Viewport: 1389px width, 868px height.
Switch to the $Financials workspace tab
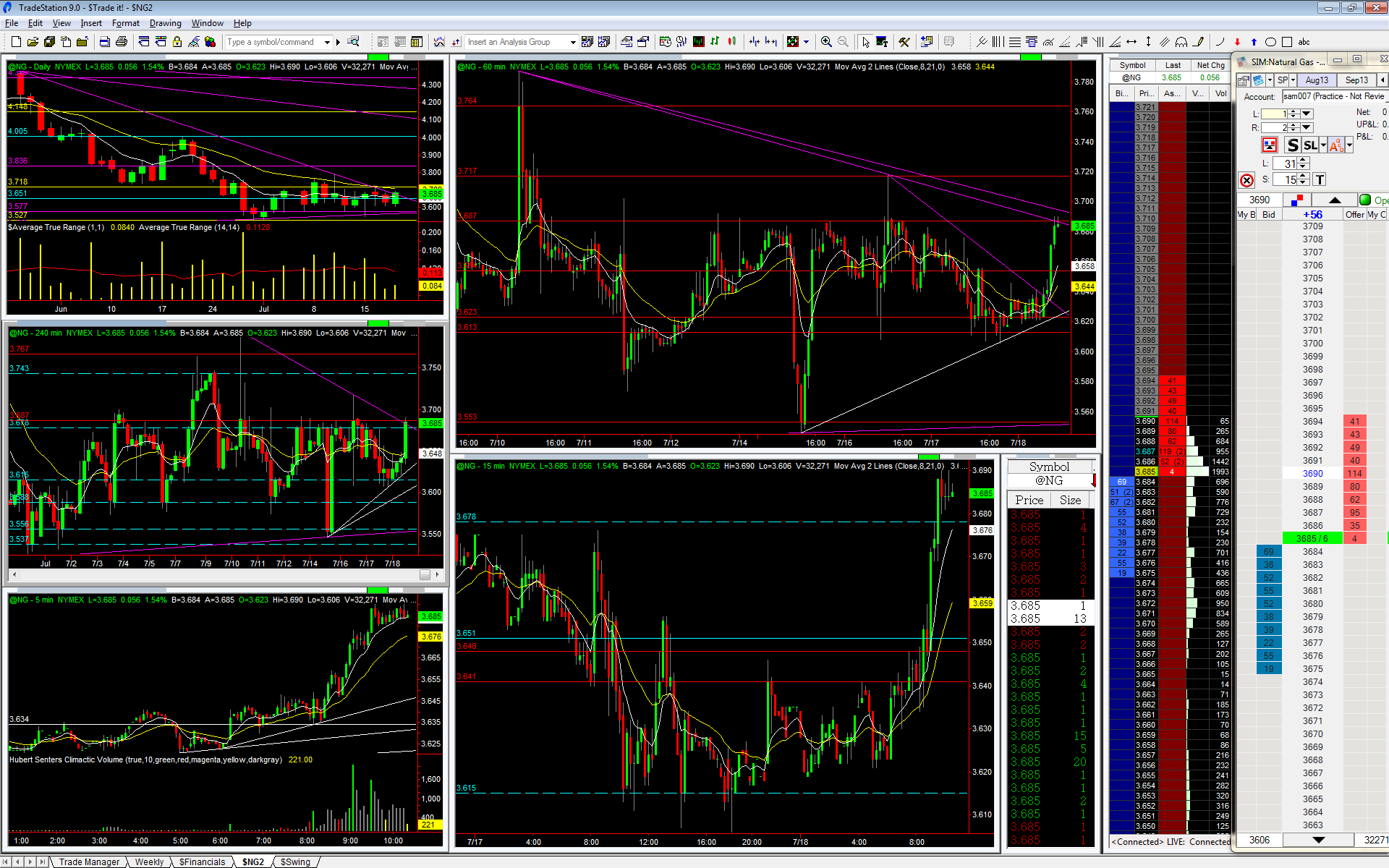pos(202,861)
